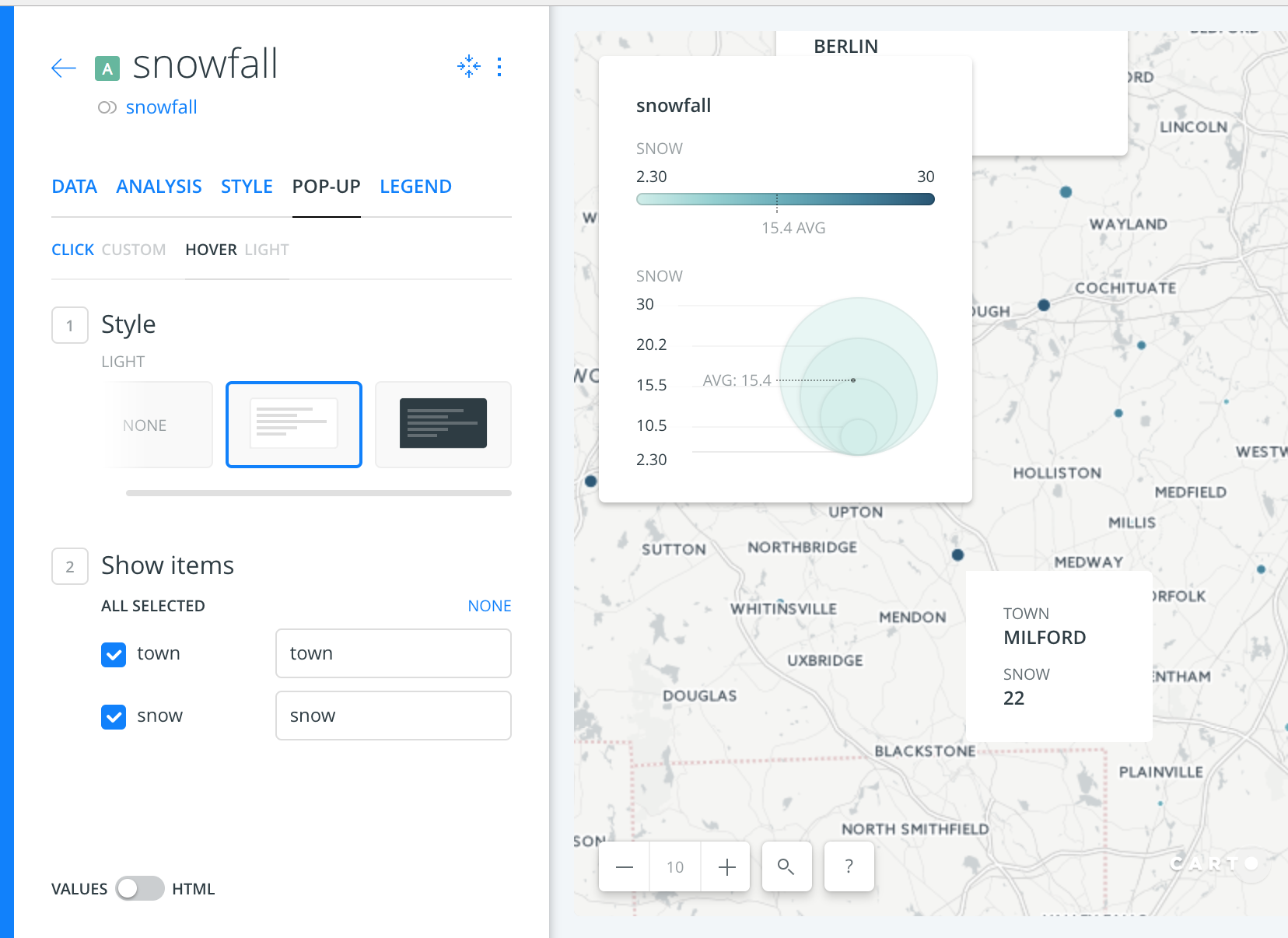Open the map help question button
1288x938 pixels.
849,866
